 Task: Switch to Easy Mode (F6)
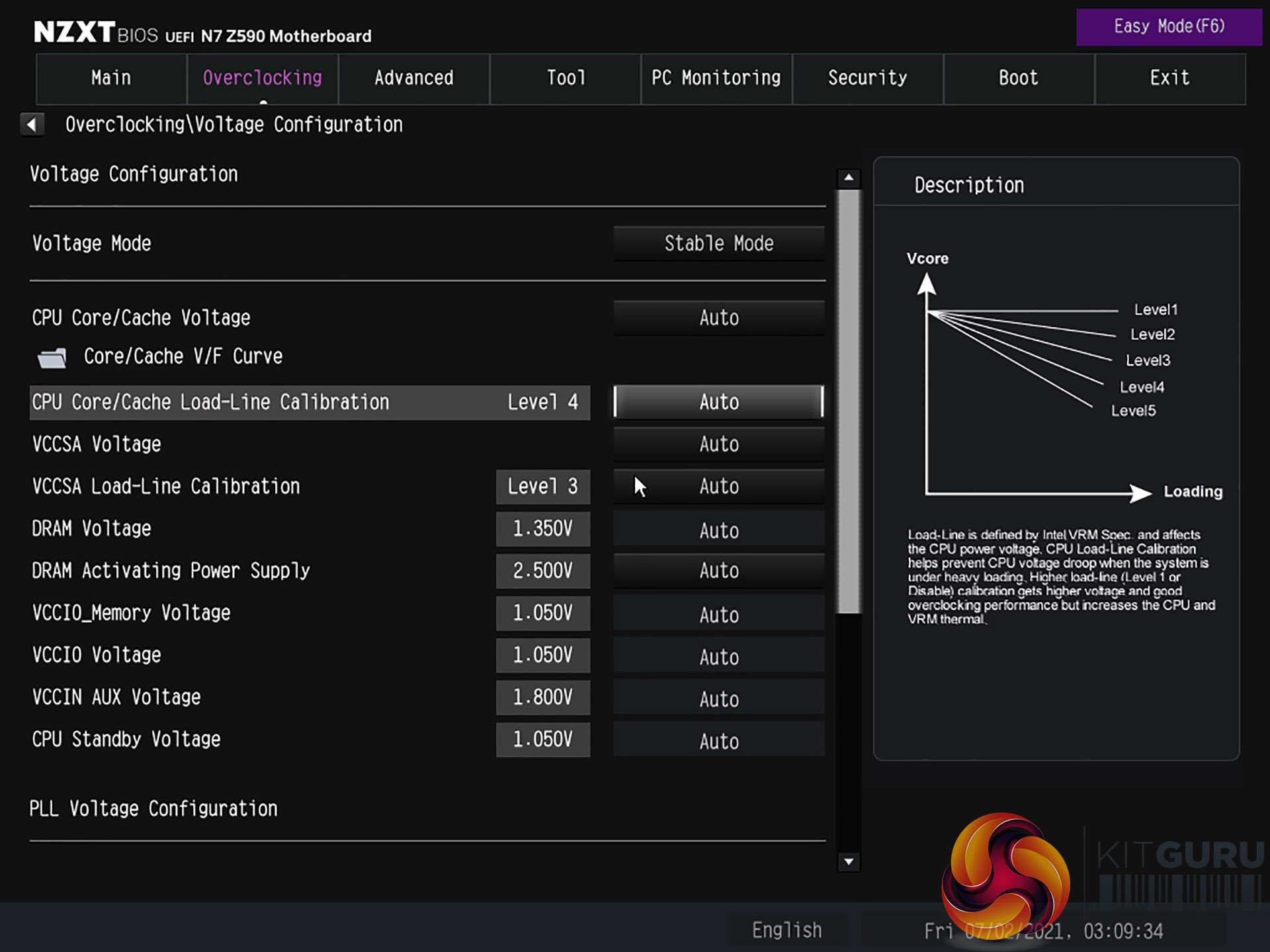pos(1169,26)
